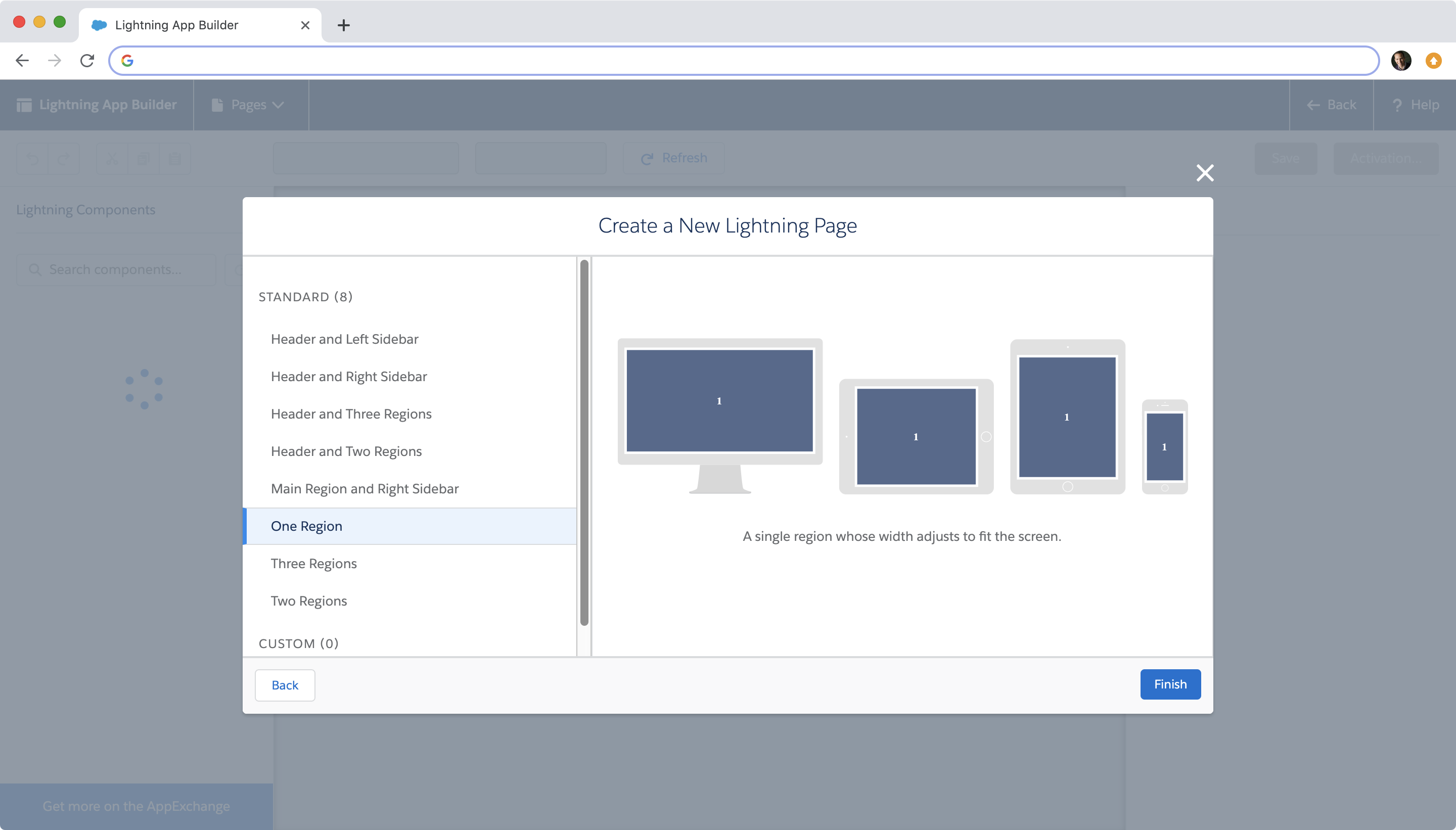Viewport: 1456px width, 830px height.
Task: Click the template list scrollbar
Action: click(584, 443)
